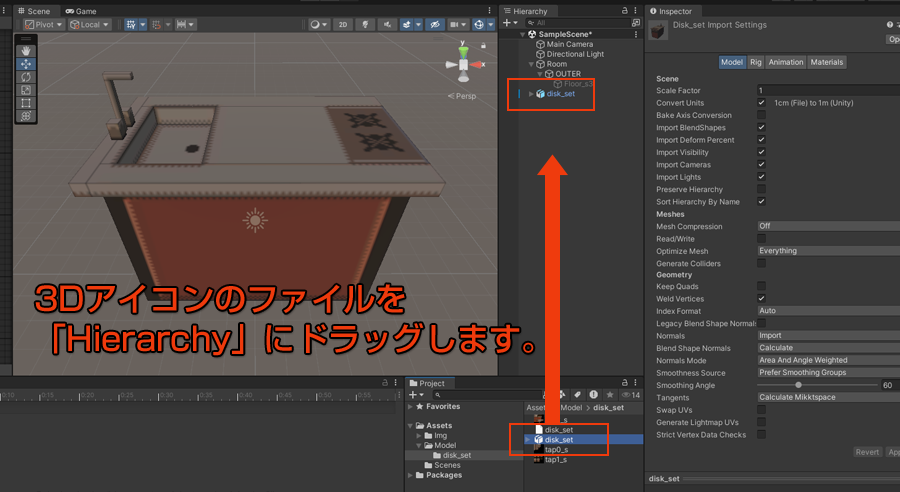
Task: Select the Rotate tool
Action: click(x=26, y=77)
